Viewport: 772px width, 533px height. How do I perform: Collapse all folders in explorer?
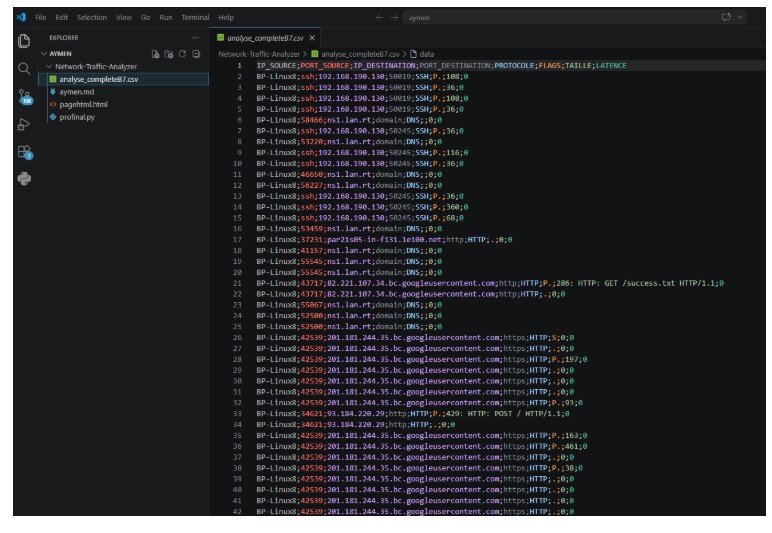click(x=196, y=54)
